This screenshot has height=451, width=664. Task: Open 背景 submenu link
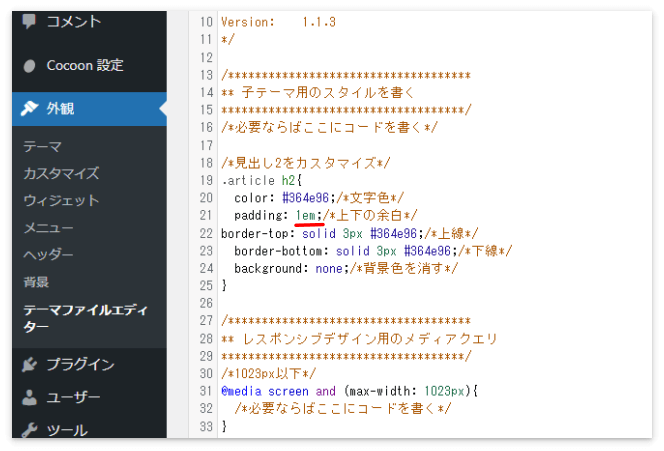(x=36, y=282)
